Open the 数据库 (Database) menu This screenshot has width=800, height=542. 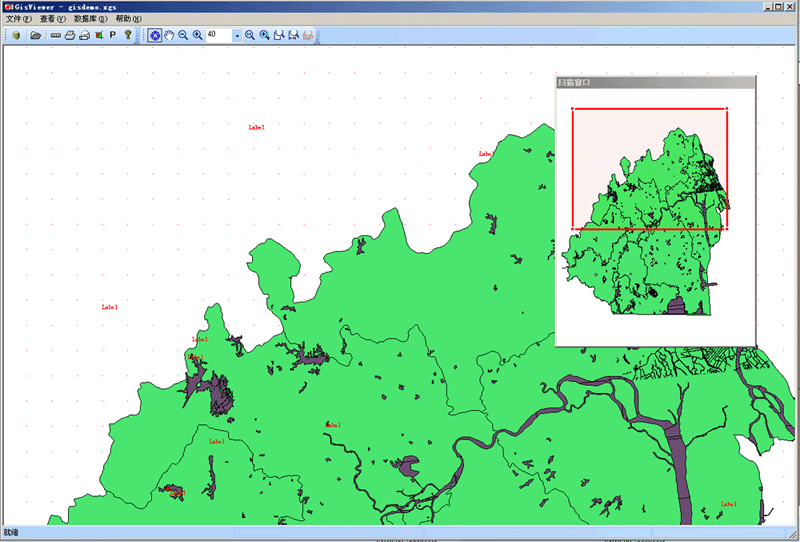pyautogui.click(x=90, y=19)
